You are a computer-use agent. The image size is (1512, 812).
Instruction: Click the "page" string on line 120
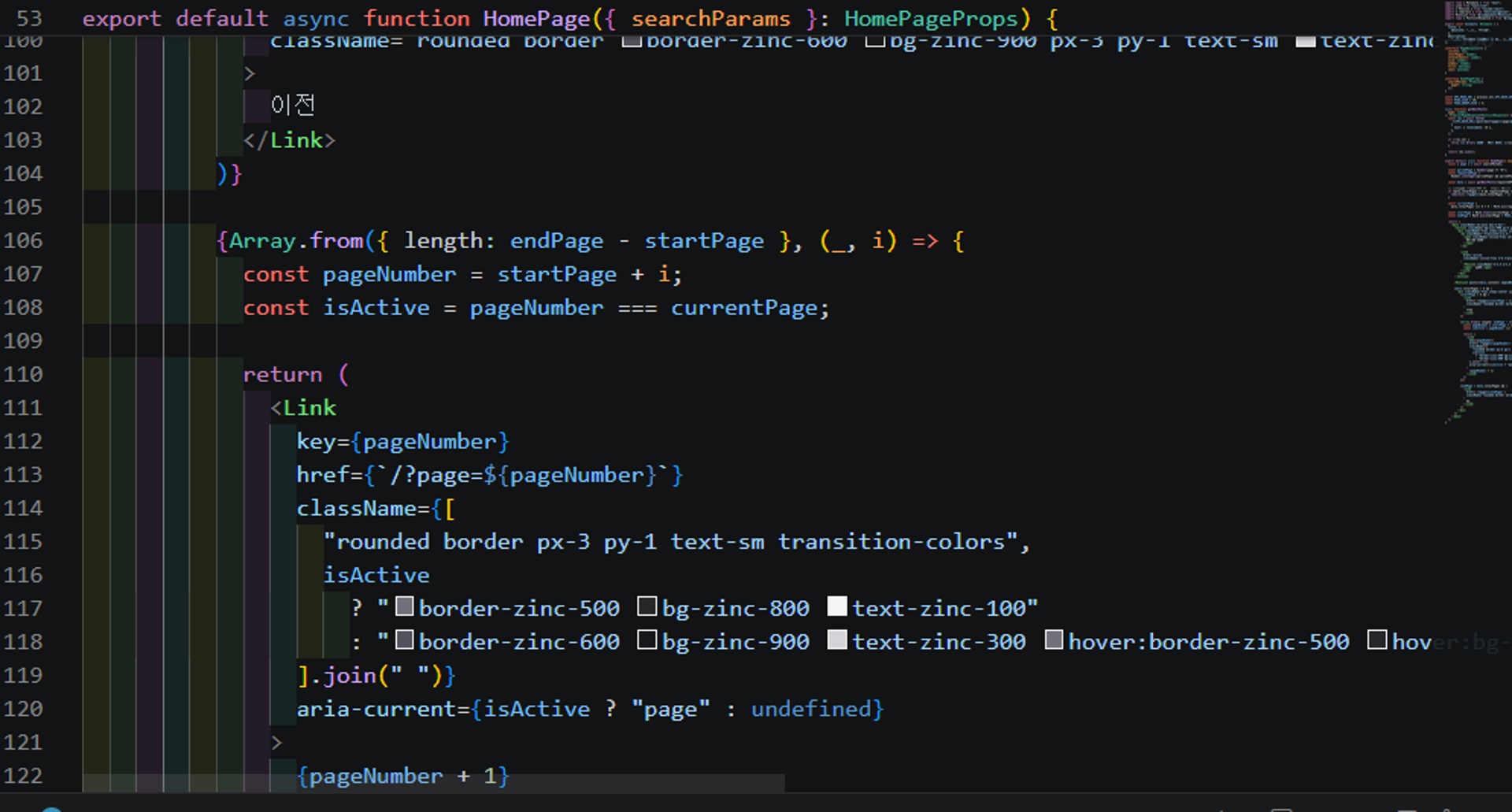point(670,709)
